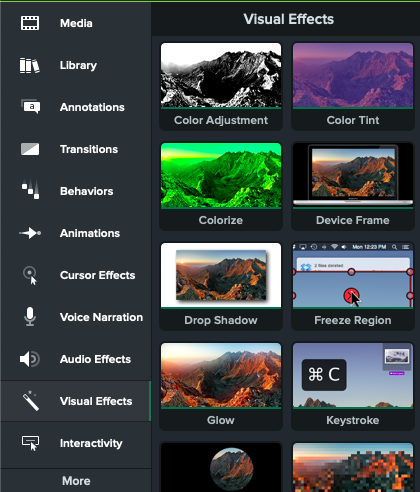Expand the More menu

(x=76, y=481)
